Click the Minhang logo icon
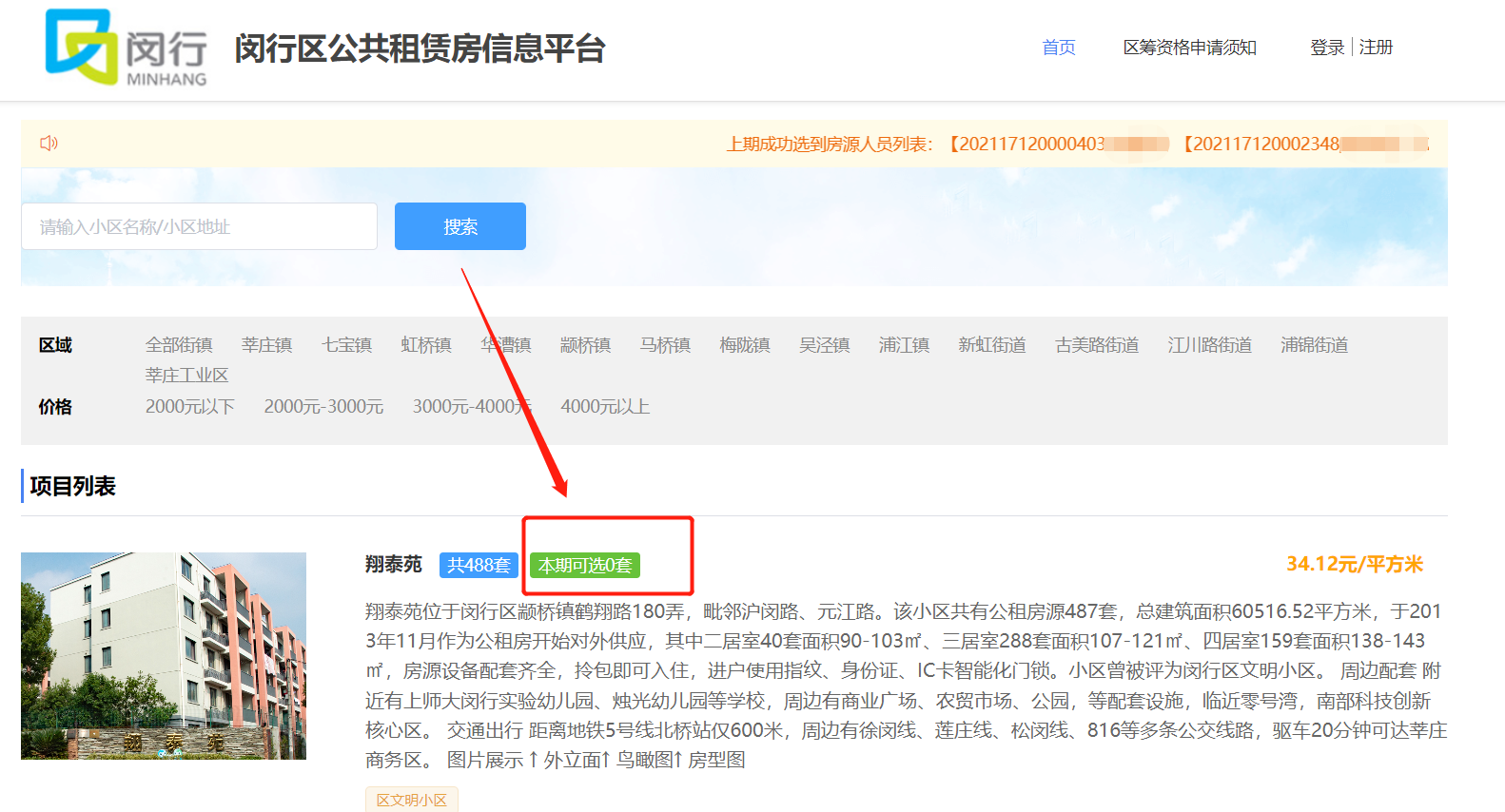 [82, 46]
